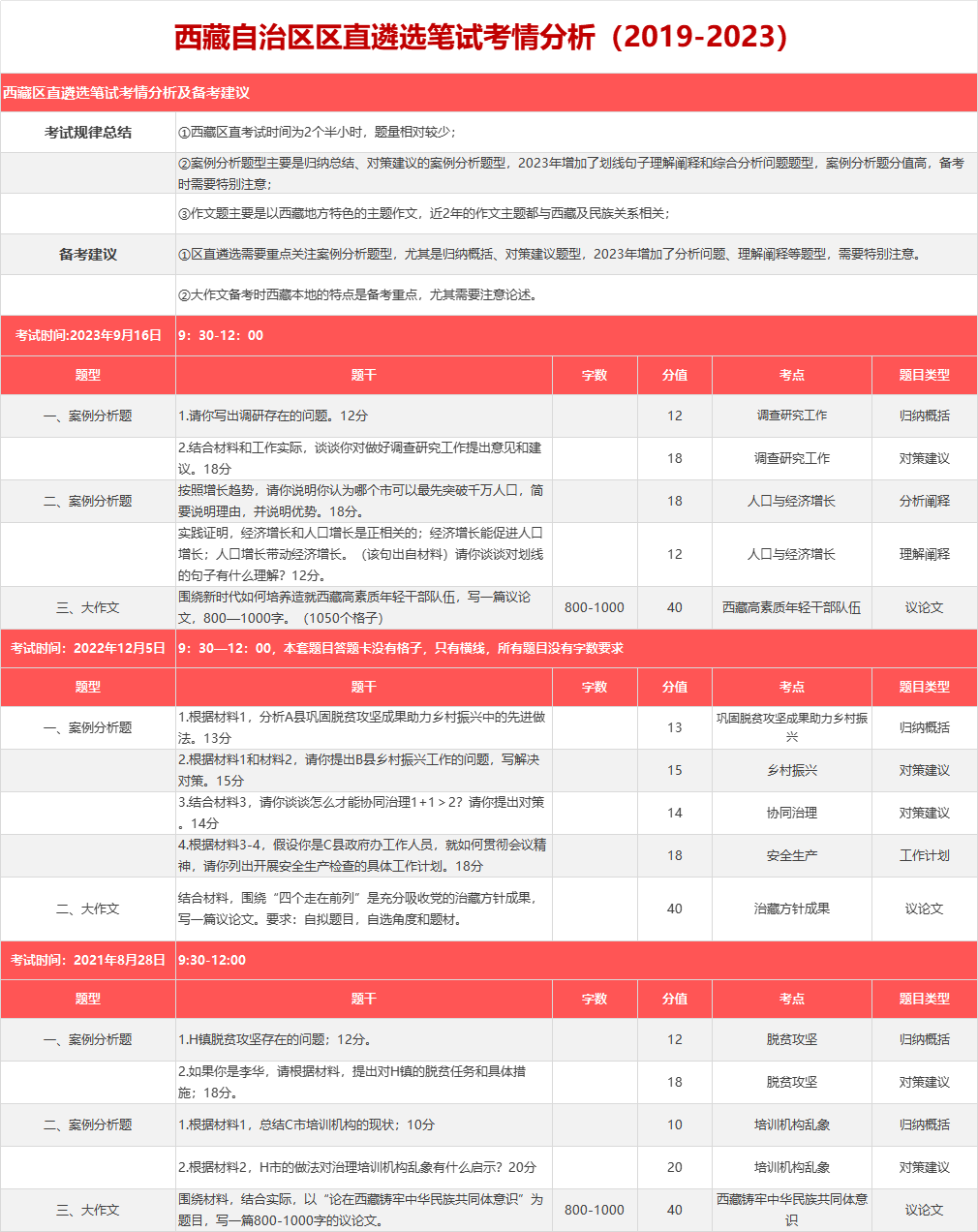
Task: Click the 西藏高素质年轻干部队伍 topic cell
Action: (791, 607)
